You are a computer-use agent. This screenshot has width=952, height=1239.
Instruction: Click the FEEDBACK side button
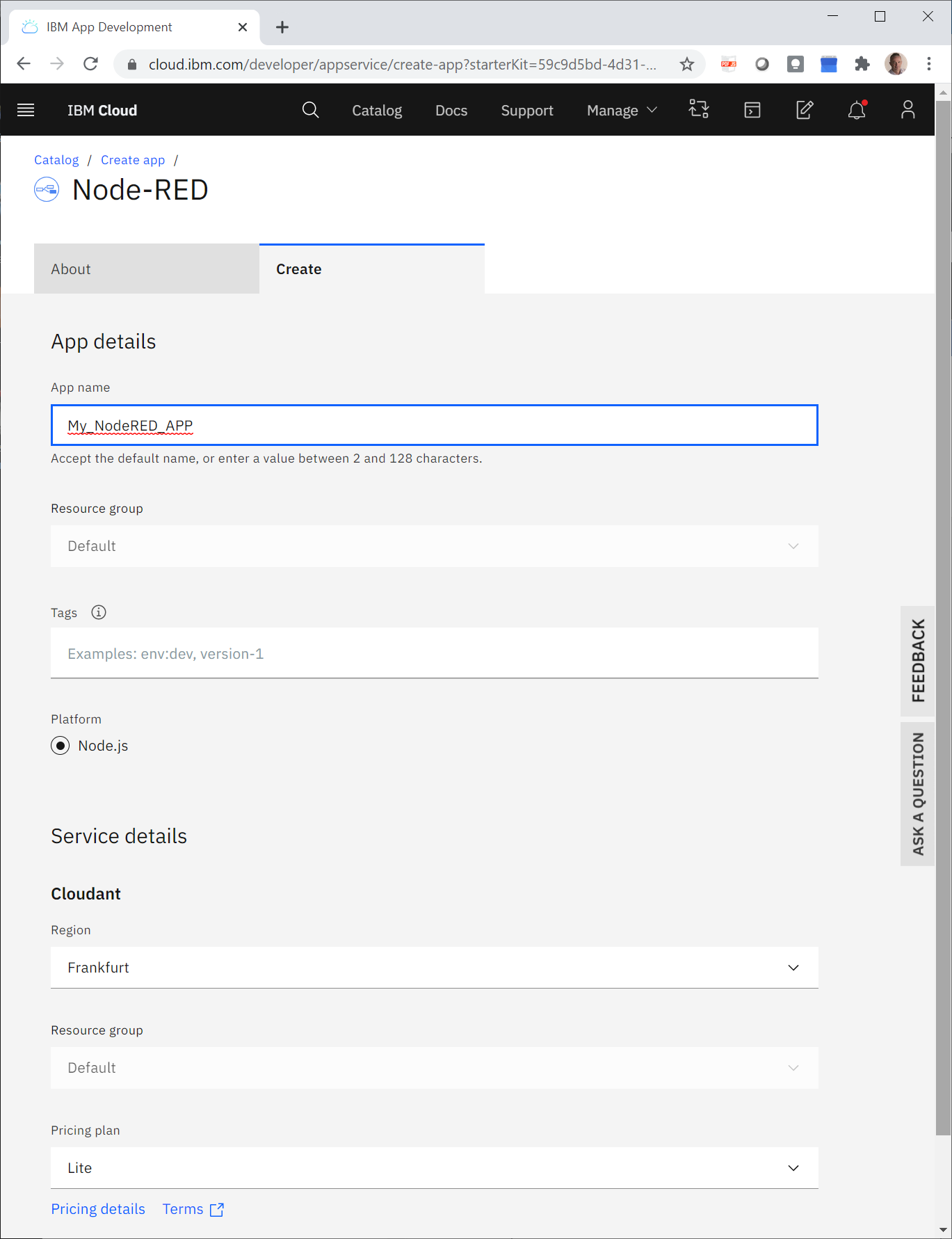[x=918, y=661]
